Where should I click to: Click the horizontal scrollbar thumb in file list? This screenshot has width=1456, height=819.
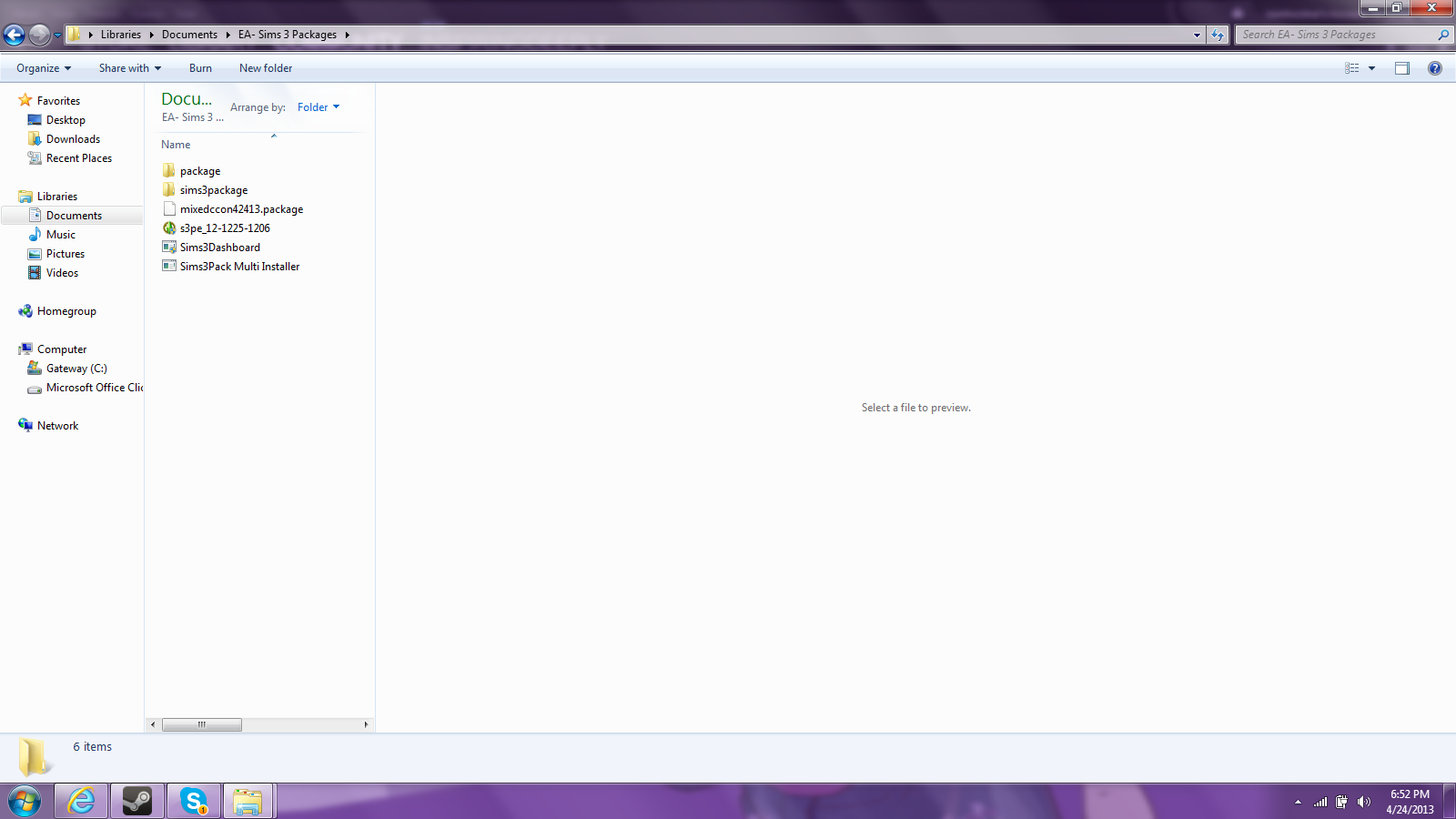pos(202,725)
